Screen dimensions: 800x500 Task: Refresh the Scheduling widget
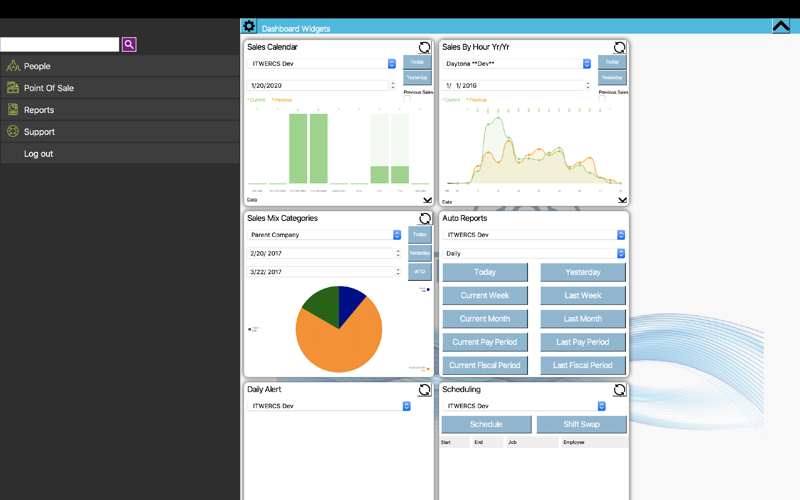coord(619,390)
